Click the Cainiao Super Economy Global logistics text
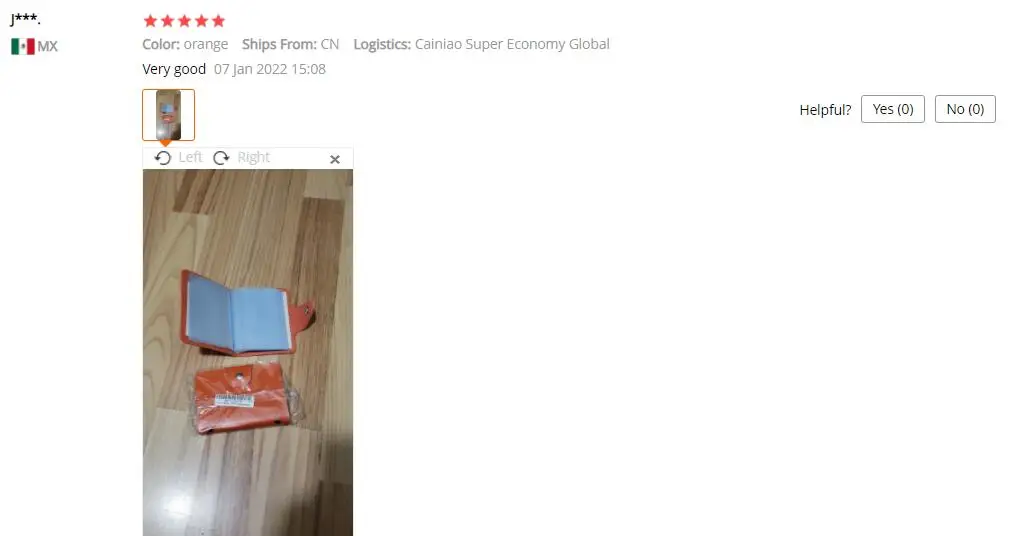 click(512, 44)
